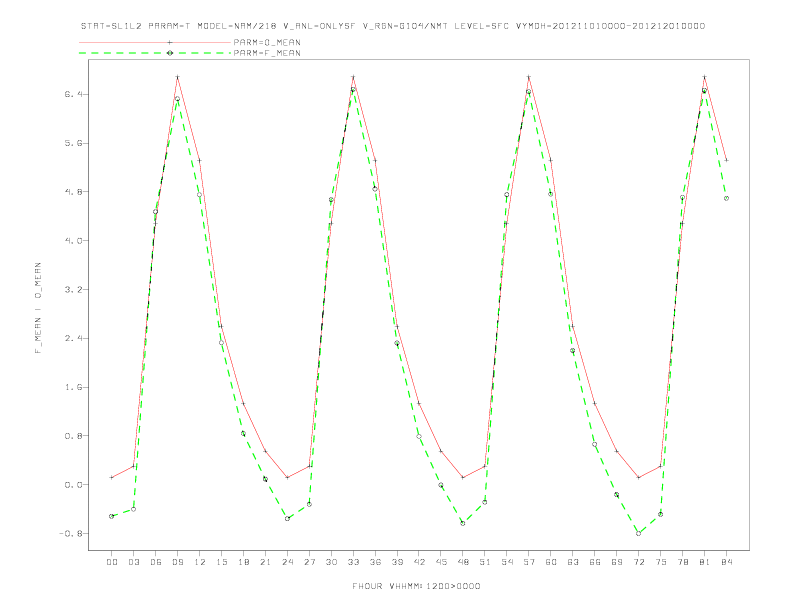Click the x-axis tick label 78
This screenshot has width=792, height=612.
point(682,562)
